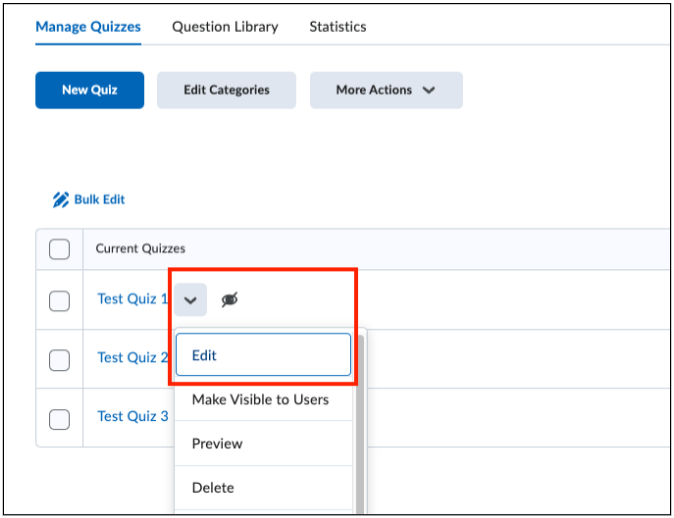Switch to the Manage Quizzes tab
The width and height of the screenshot is (674, 518).
point(88,27)
